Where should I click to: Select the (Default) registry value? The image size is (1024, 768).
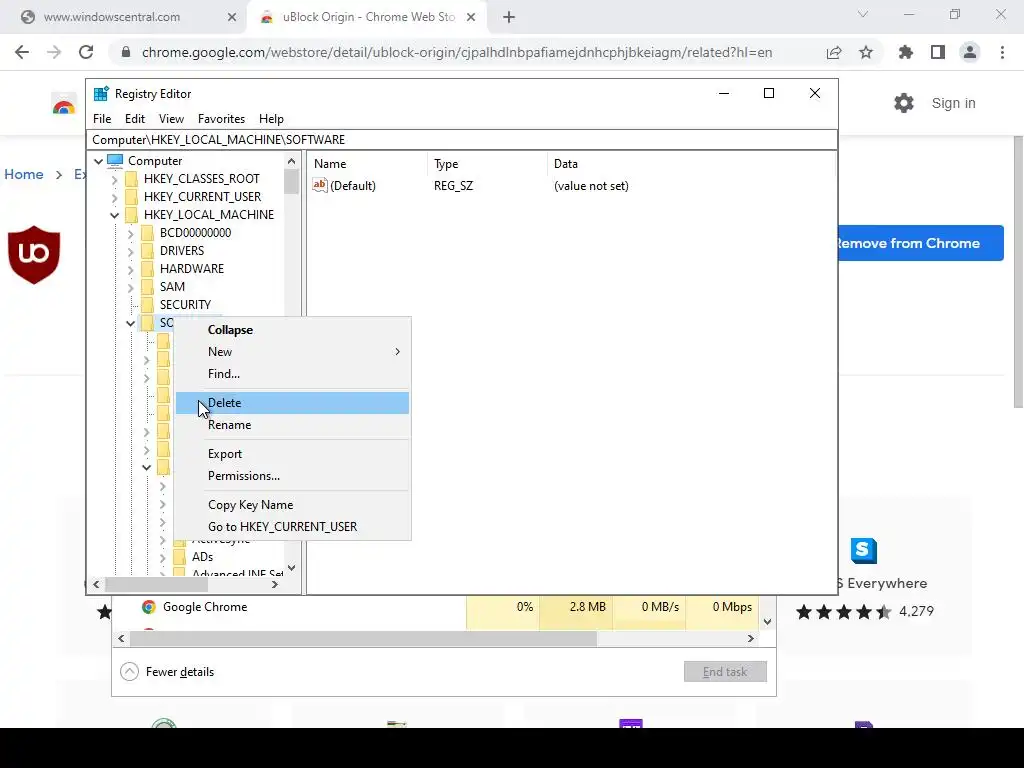point(353,186)
